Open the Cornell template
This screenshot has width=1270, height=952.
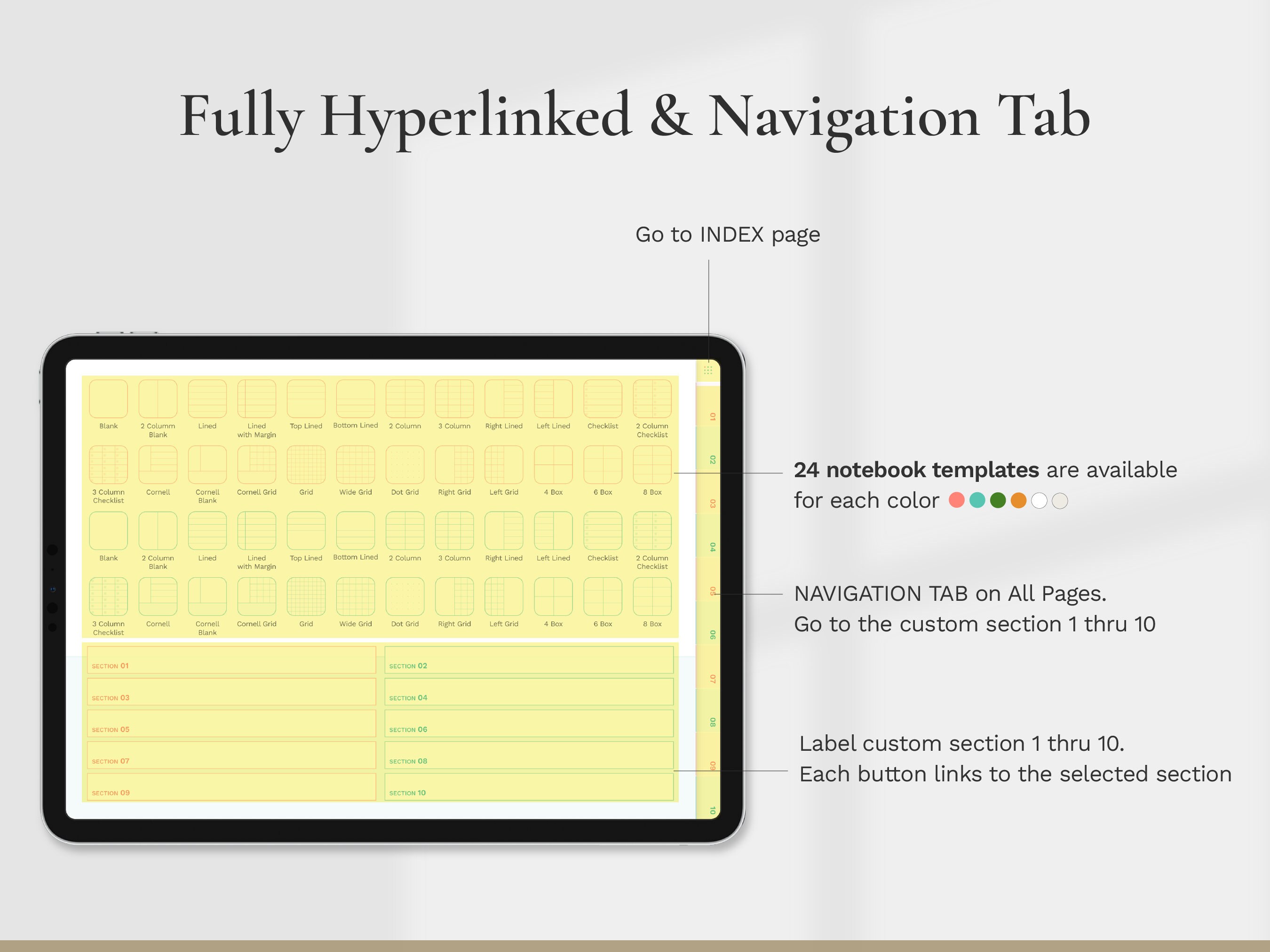point(158,465)
